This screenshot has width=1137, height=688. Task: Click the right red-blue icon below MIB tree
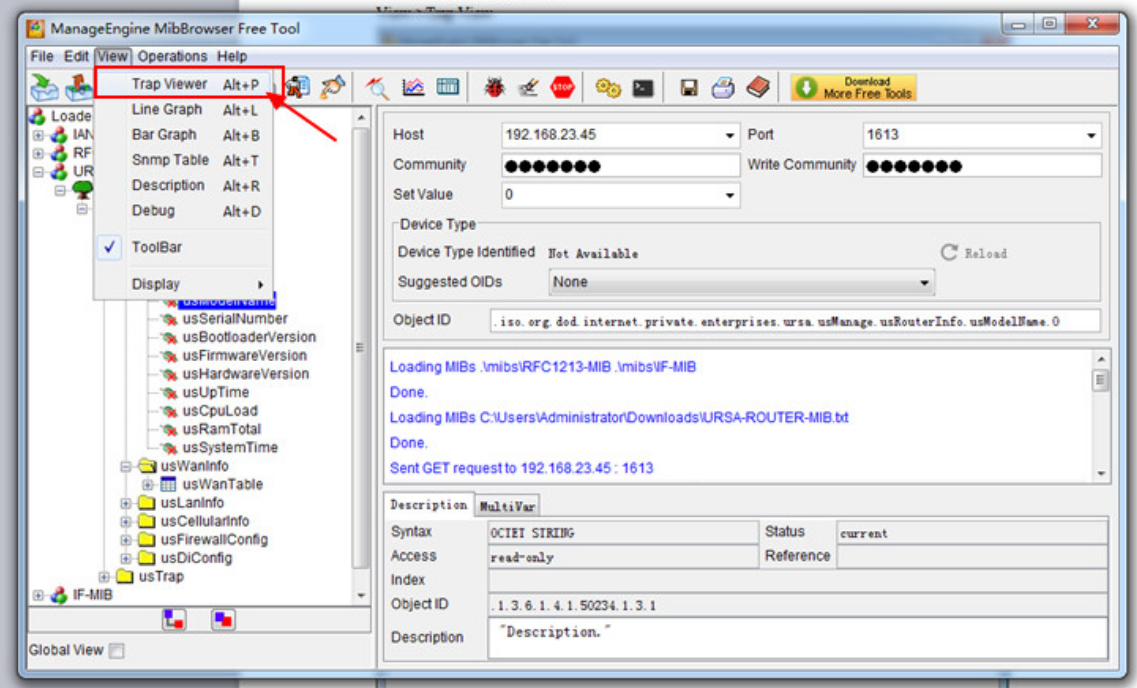point(223,620)
